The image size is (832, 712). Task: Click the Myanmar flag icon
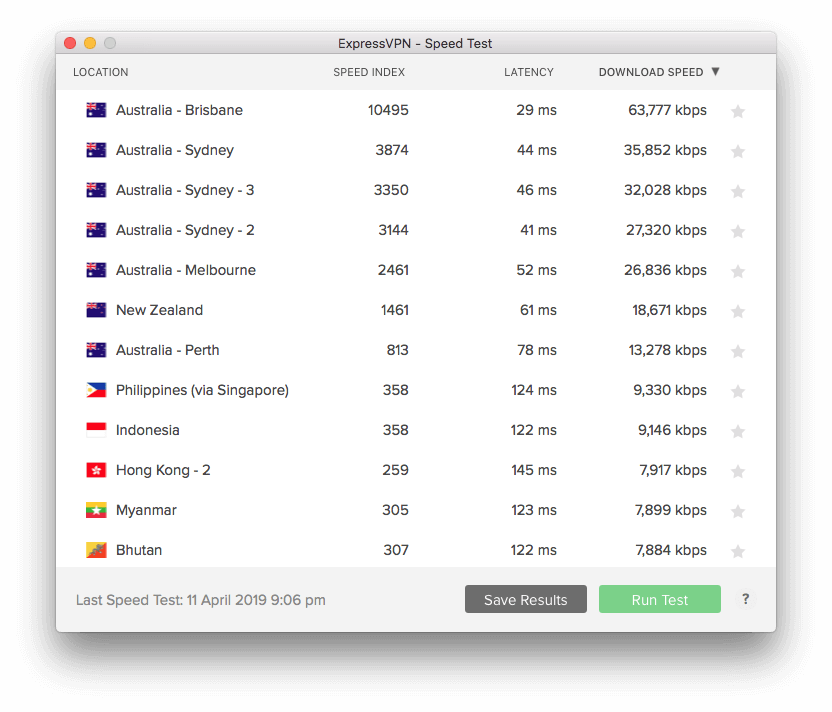[96, 510]
